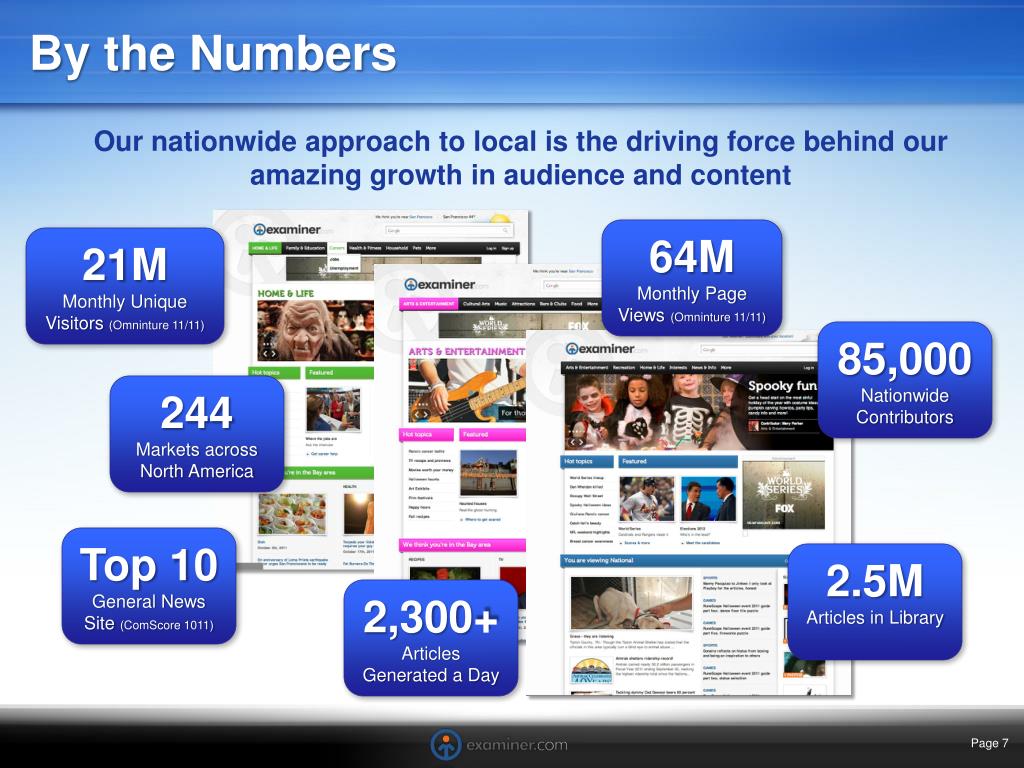Click the 244 Markets across North America box
Viewport: 1024px width, 768px height.
click(197, 434)
